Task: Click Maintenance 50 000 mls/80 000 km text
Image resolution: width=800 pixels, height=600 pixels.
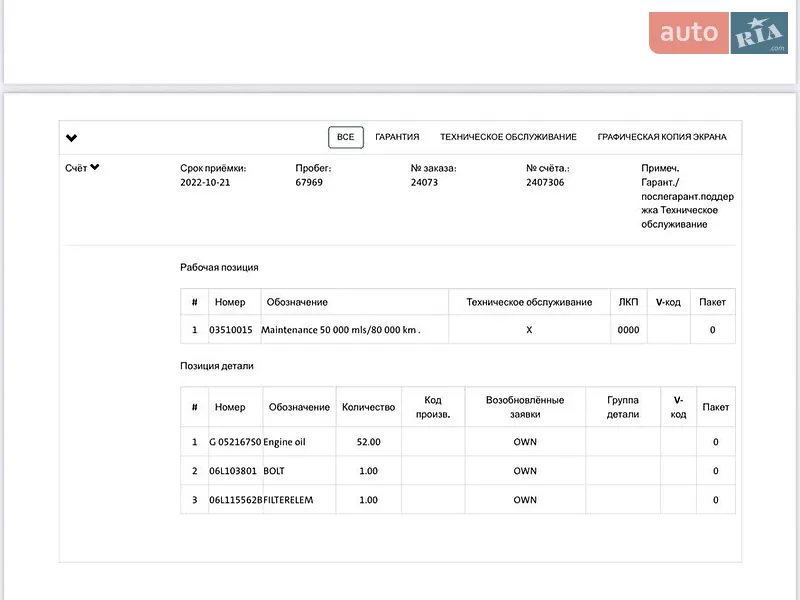Action: 340,330
